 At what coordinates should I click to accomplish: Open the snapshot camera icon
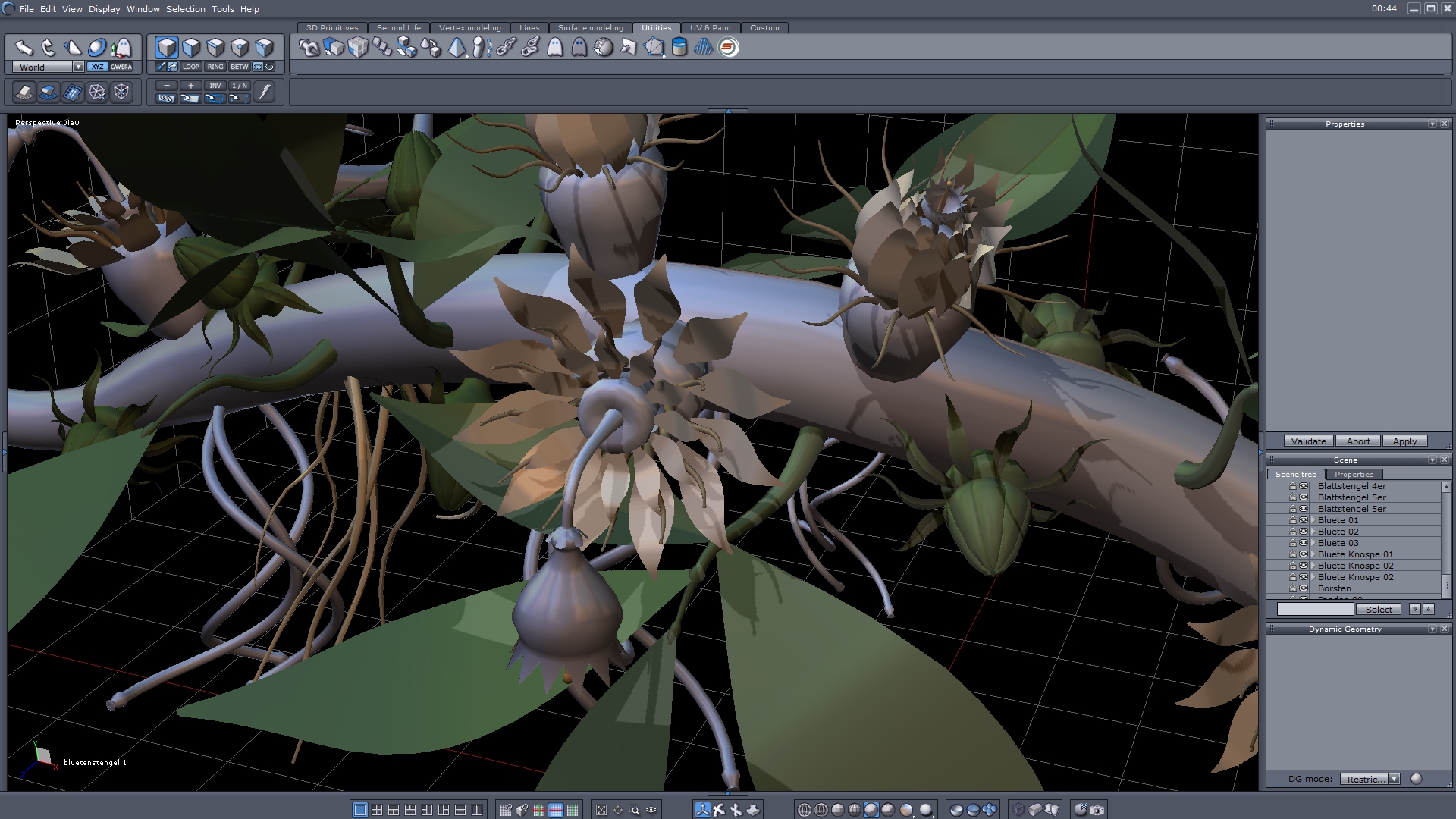click(x=1097, y=810)
